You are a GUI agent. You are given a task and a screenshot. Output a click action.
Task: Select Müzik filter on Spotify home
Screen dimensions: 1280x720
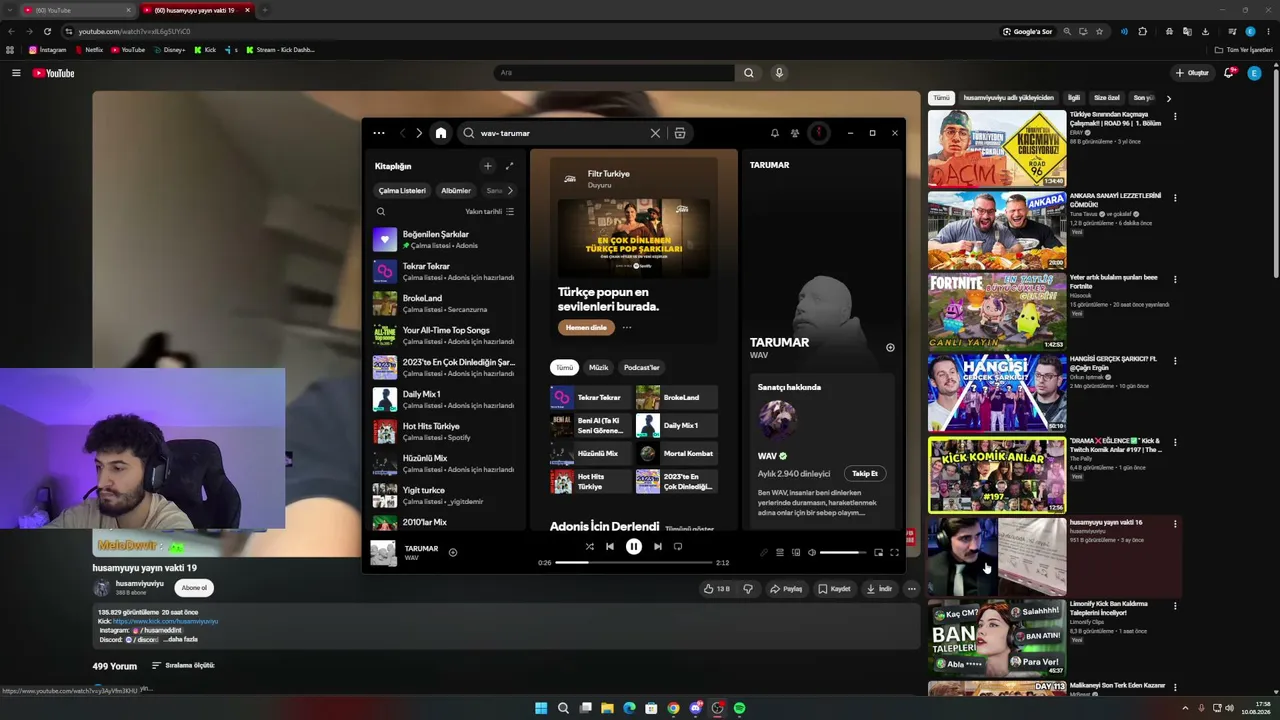coord(598,368)
